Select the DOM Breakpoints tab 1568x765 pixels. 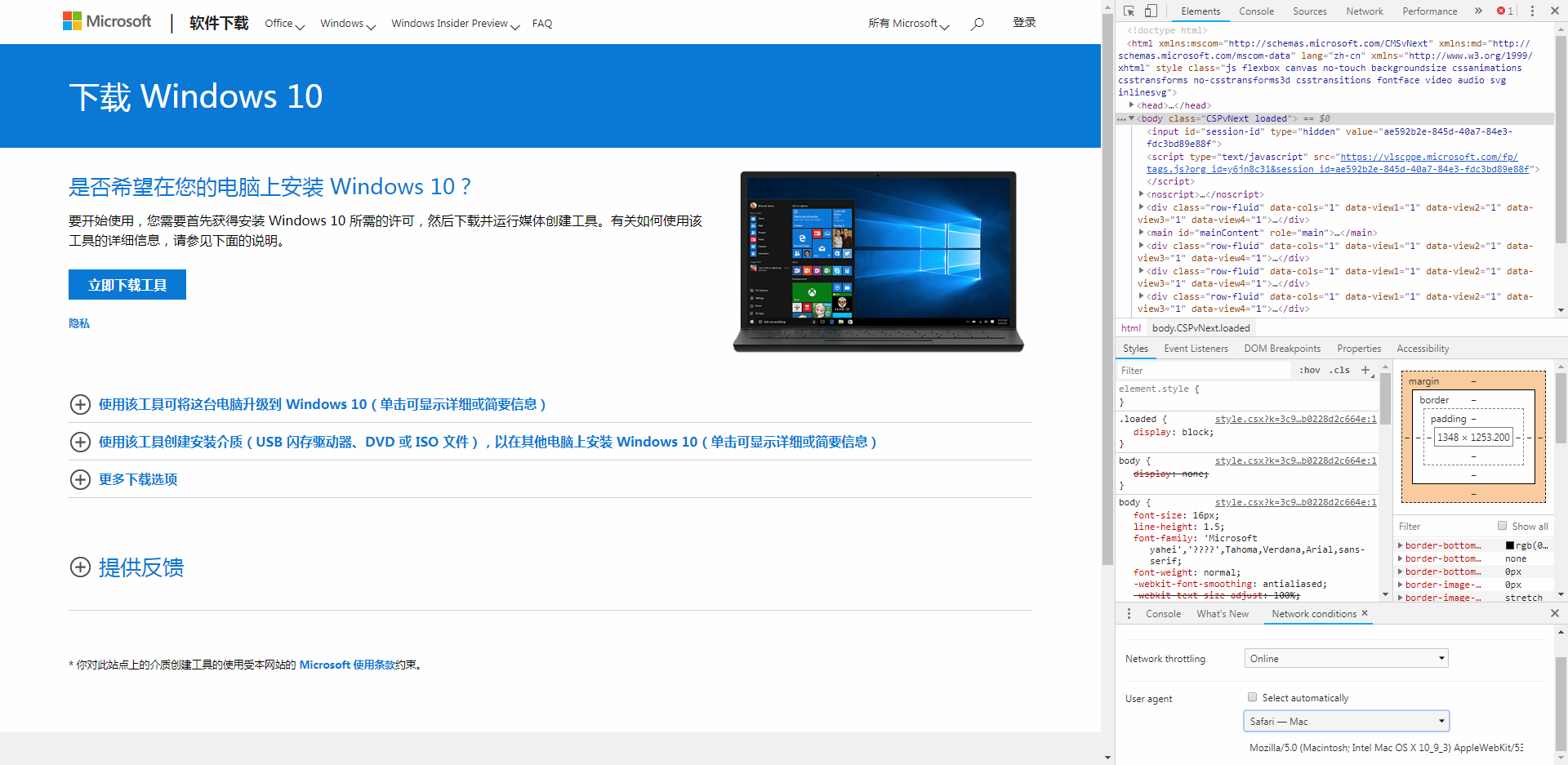coord(1282,349)
